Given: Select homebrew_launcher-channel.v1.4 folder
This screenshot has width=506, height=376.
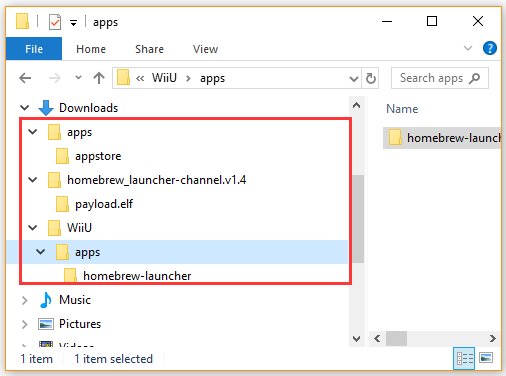Looking at the screenshot, I should point(156,180).
